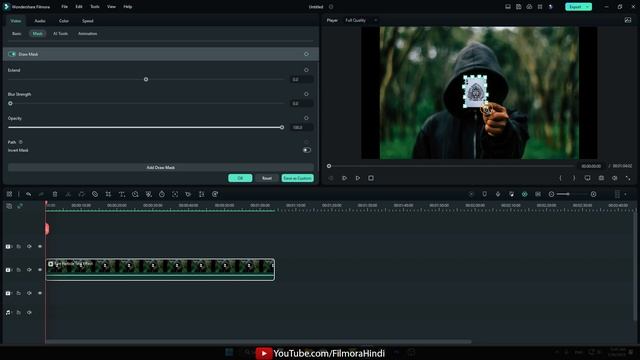Add keyframe diamond for Opacity
Viewport: 640px width, 360px height.
coord(306,118)
